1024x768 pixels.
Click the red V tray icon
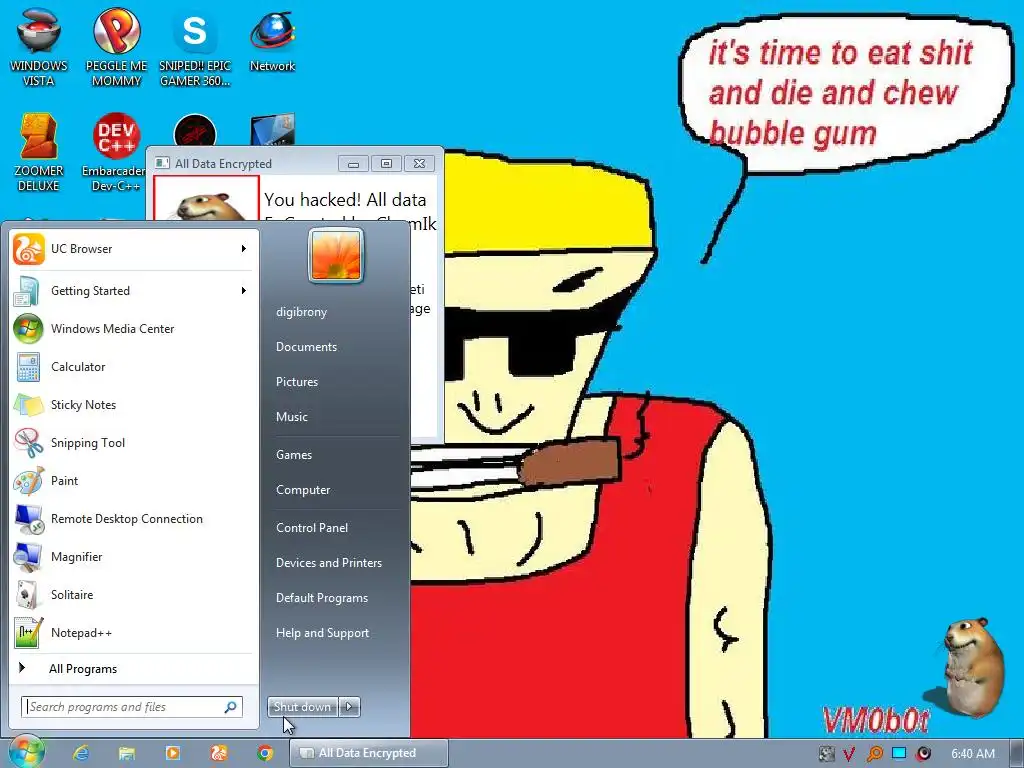(849, 754)
